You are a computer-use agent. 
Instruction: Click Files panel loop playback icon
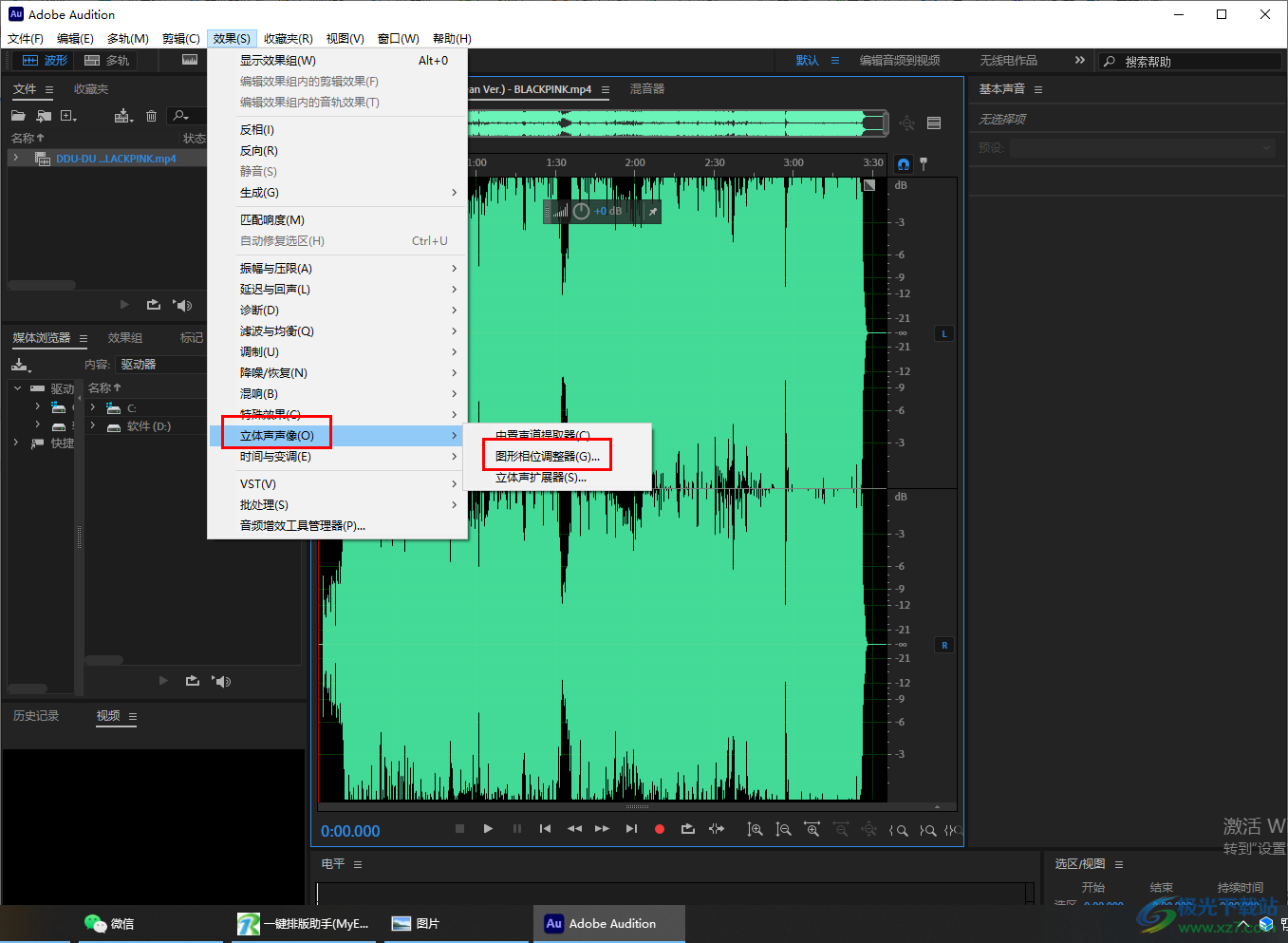(154, 305)
